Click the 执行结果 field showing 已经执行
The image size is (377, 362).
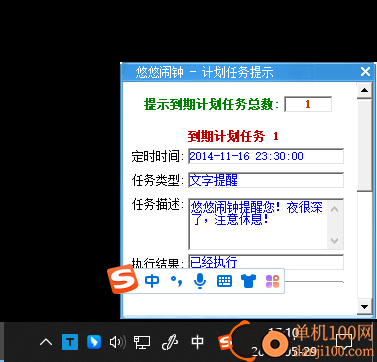[266, 262]
